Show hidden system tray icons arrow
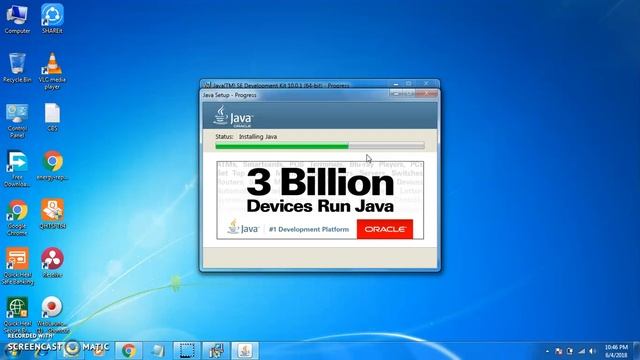This screenshot has width=640, height=360. click(x=547, y=351)
